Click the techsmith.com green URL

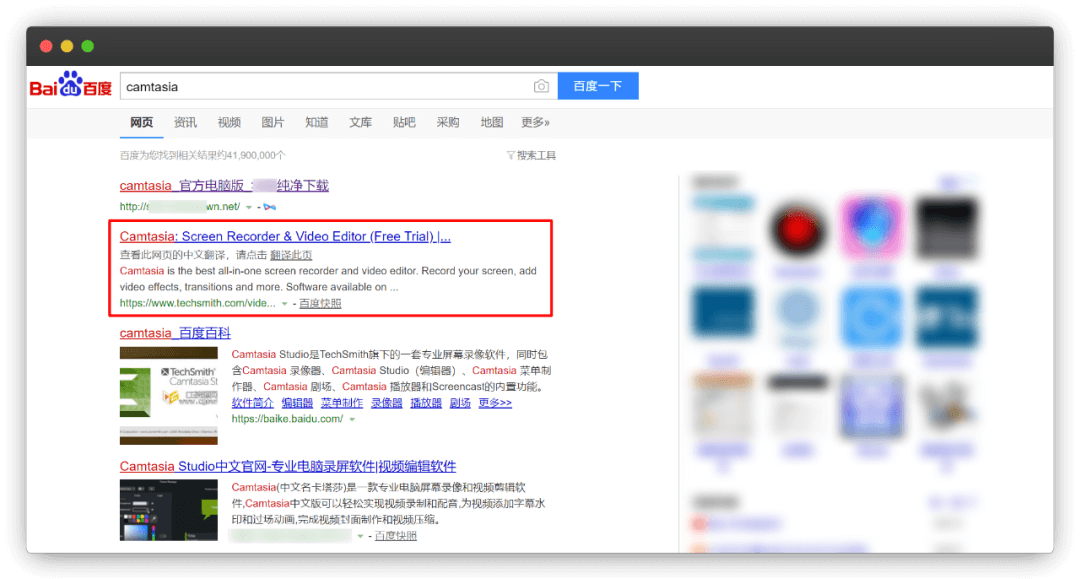[x=198, y=304]
